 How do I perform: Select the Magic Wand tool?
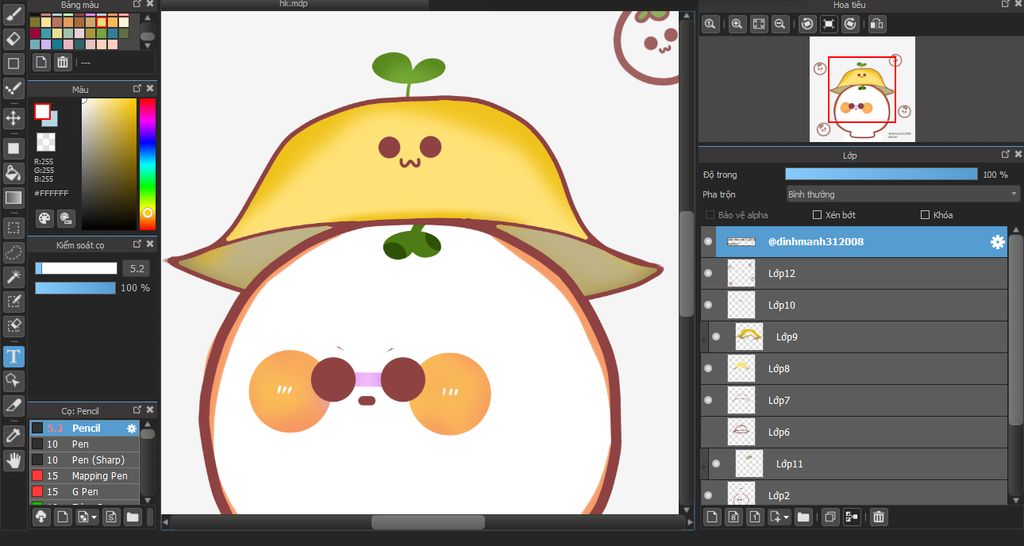(14, 277)
